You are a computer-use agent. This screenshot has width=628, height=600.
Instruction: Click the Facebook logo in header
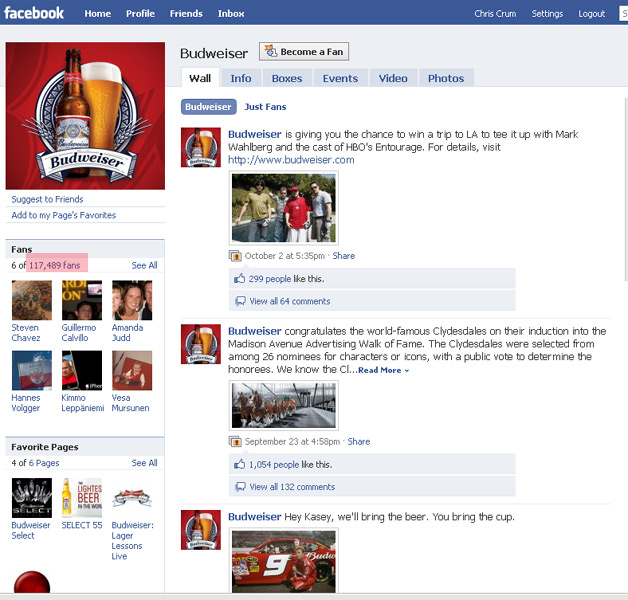(x=35, y=13)
